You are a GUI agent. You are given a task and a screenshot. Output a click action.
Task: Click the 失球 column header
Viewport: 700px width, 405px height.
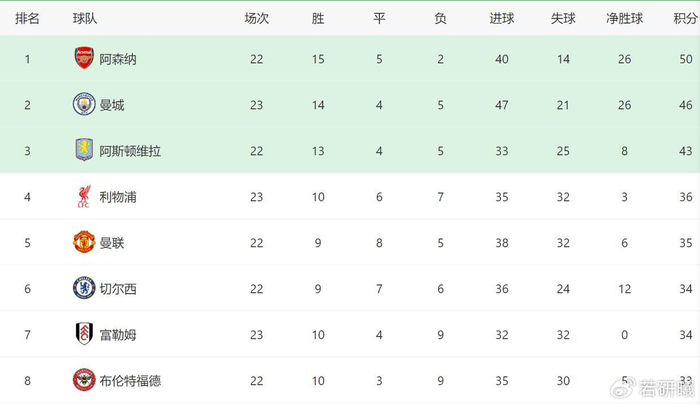click(563, 19)
